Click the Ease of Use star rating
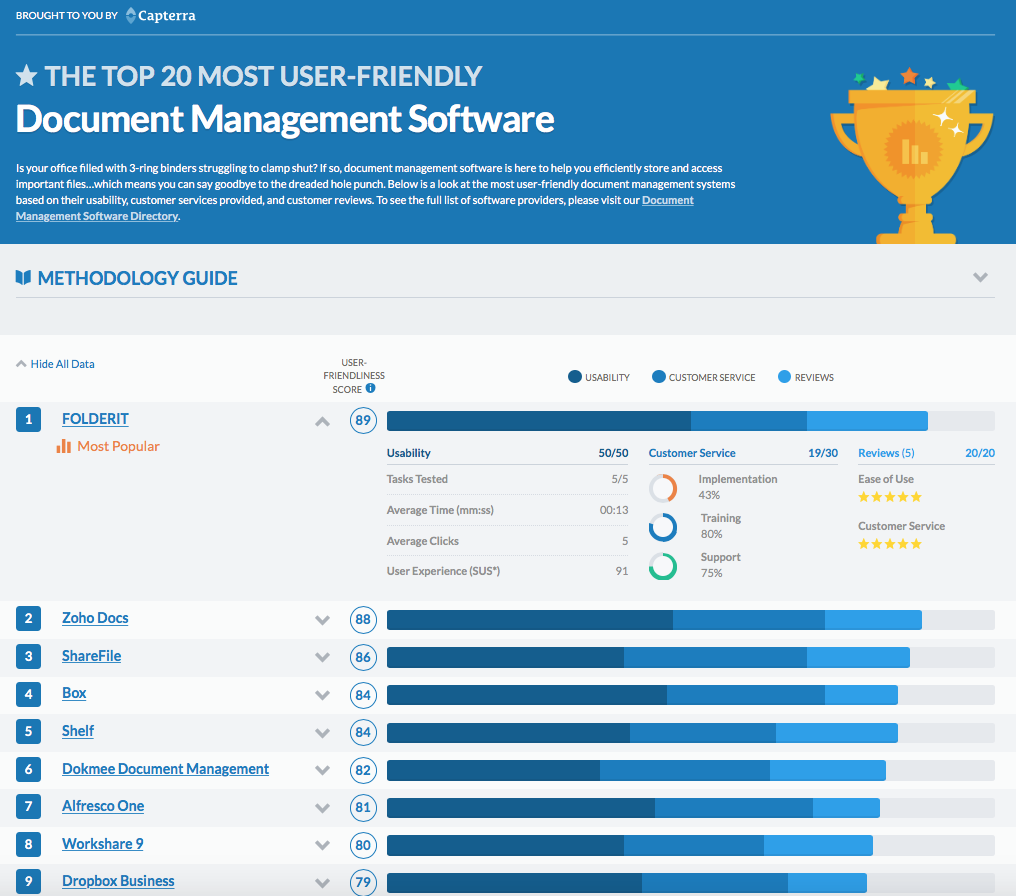This screenshot has width=1016, height=896. coord(890,497)
